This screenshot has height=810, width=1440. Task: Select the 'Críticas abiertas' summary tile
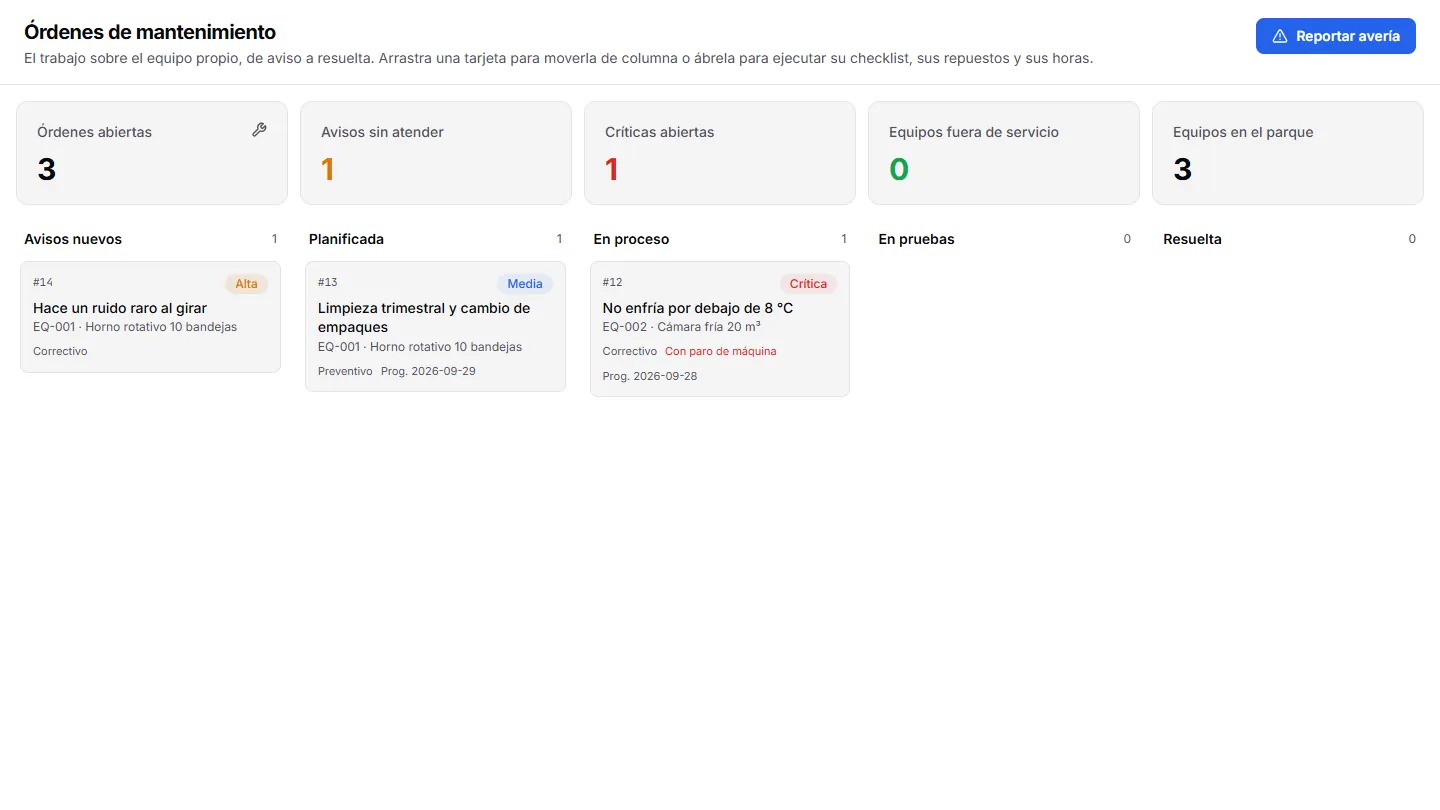[720, 153]
